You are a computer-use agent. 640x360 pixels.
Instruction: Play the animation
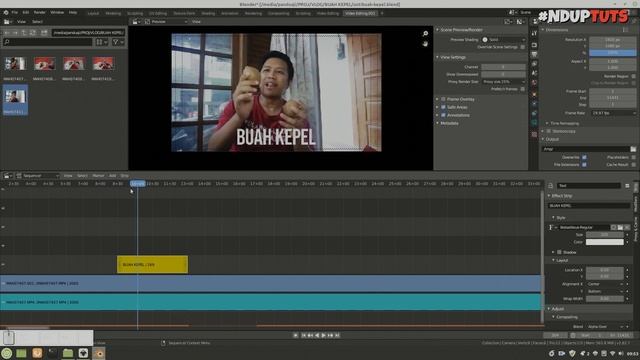[x=324, y=335]
